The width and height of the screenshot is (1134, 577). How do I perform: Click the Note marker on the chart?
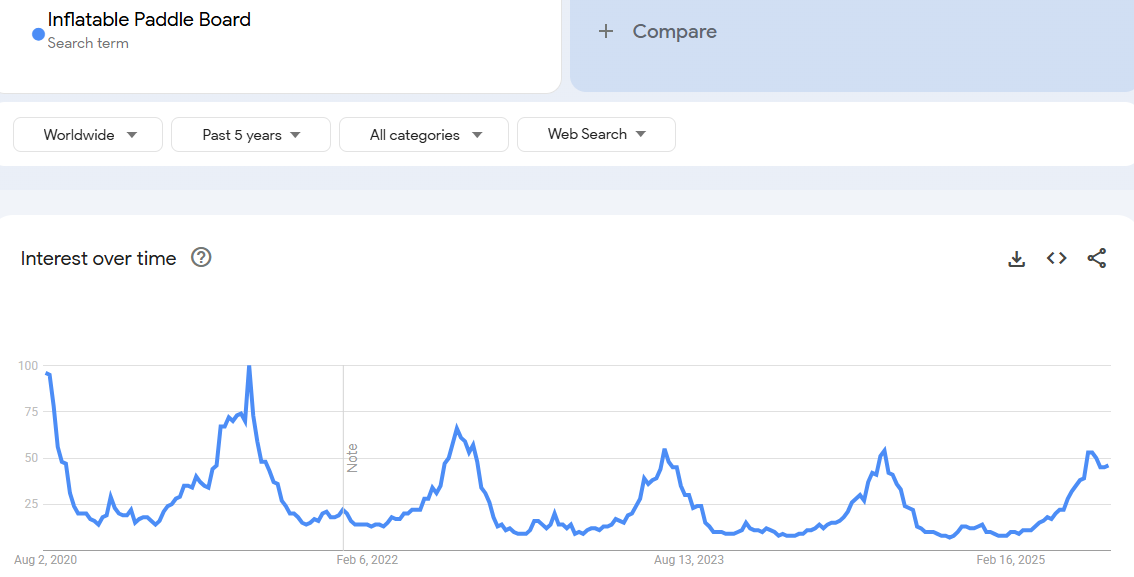click(352, 458)
